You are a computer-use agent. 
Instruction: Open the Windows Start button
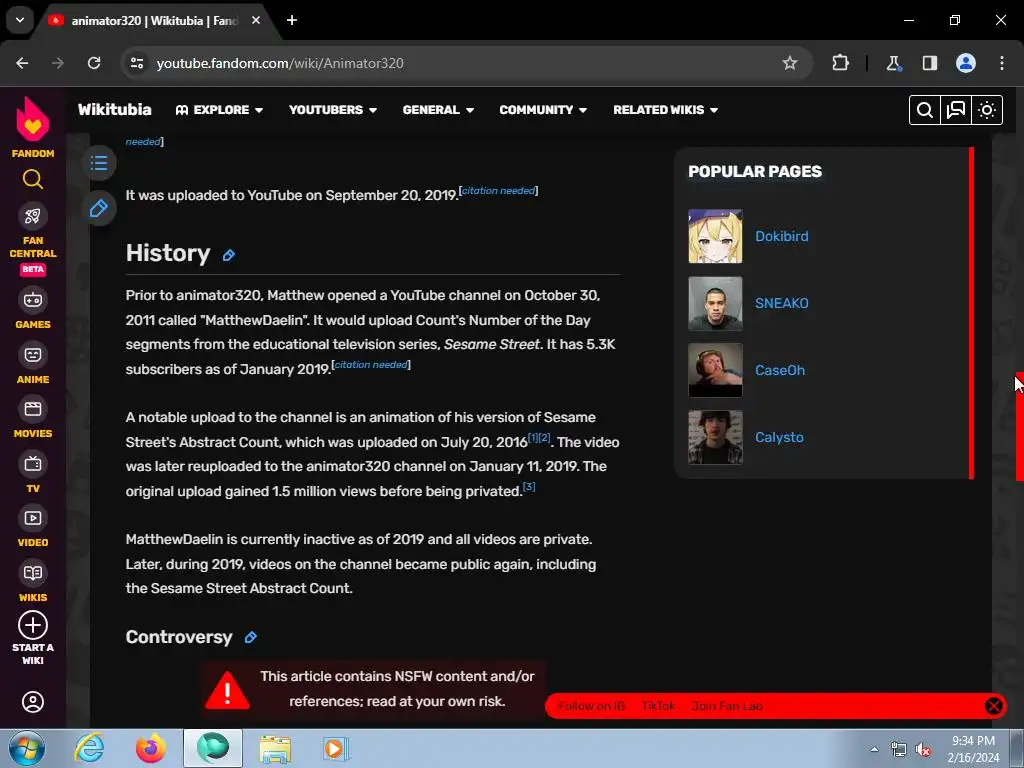pyautogui.click(x=27, y=748)
